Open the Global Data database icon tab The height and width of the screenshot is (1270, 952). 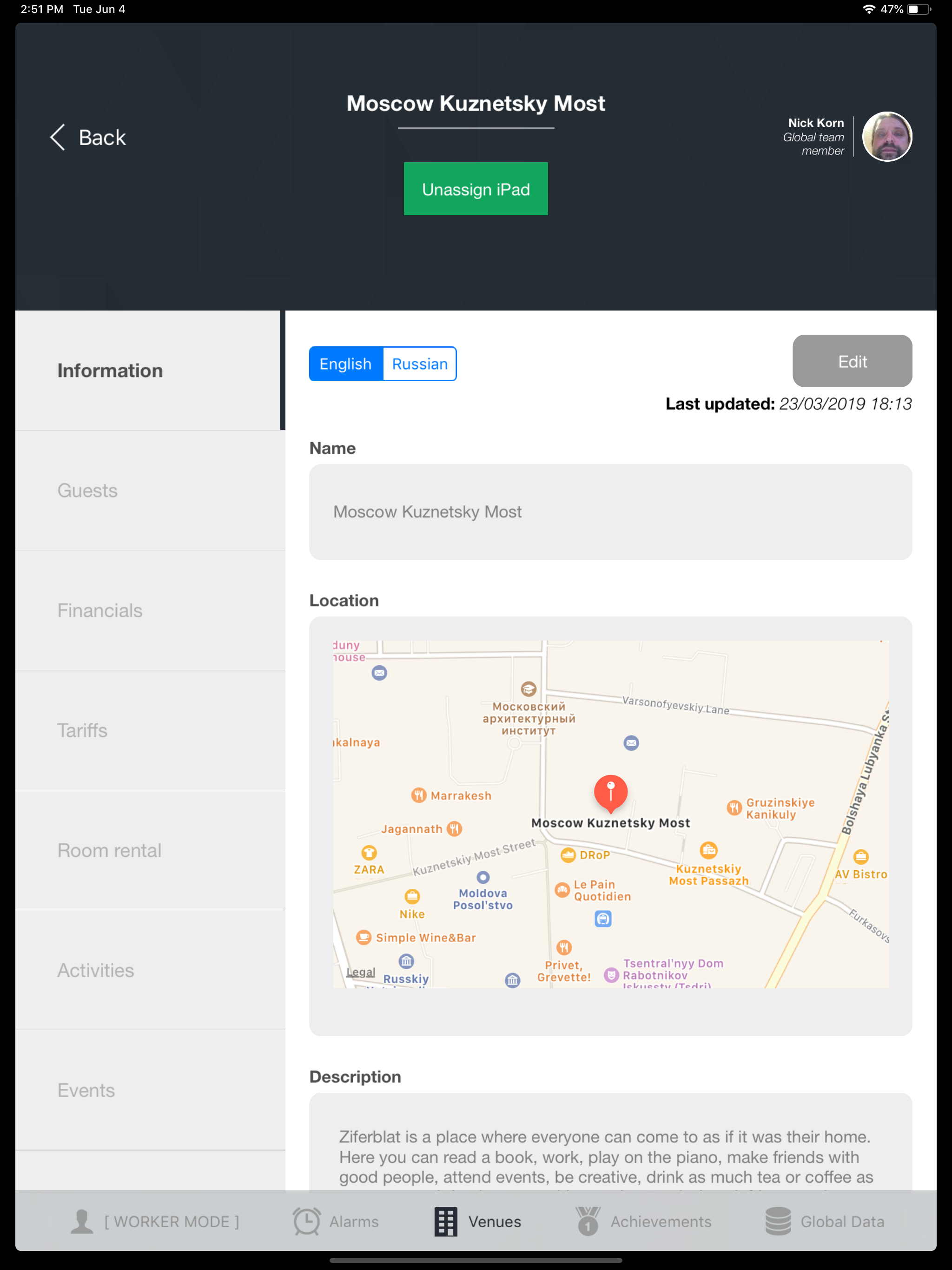coord(778,1221)
